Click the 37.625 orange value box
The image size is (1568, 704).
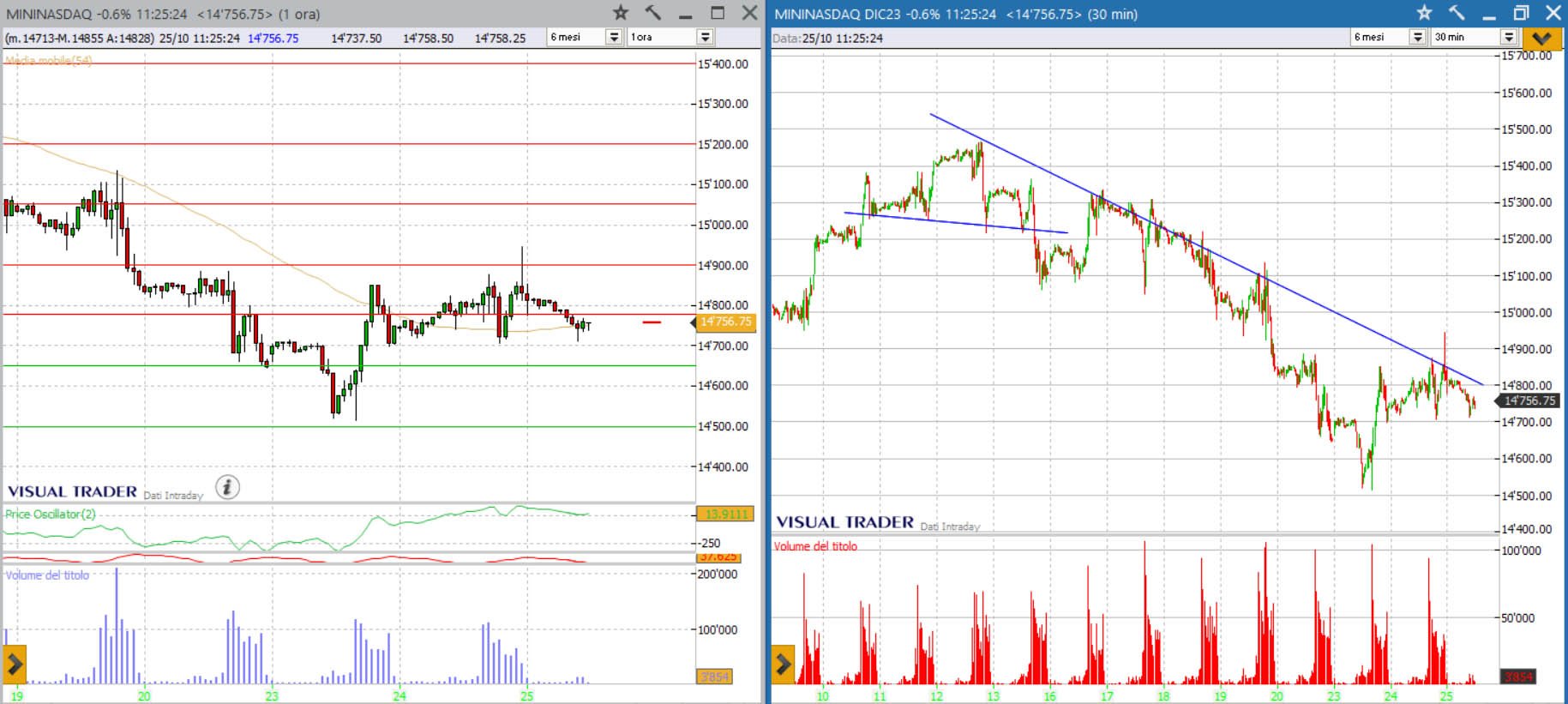[x=718, y=557]
